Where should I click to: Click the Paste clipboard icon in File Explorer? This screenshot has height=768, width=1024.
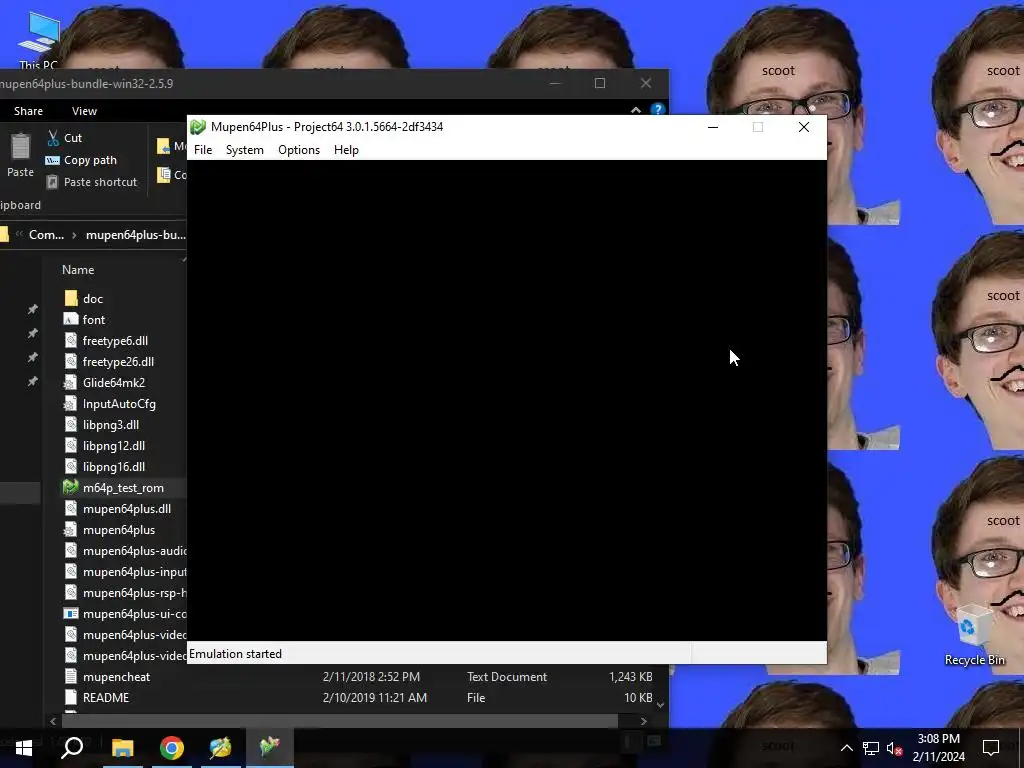point(20,147)
